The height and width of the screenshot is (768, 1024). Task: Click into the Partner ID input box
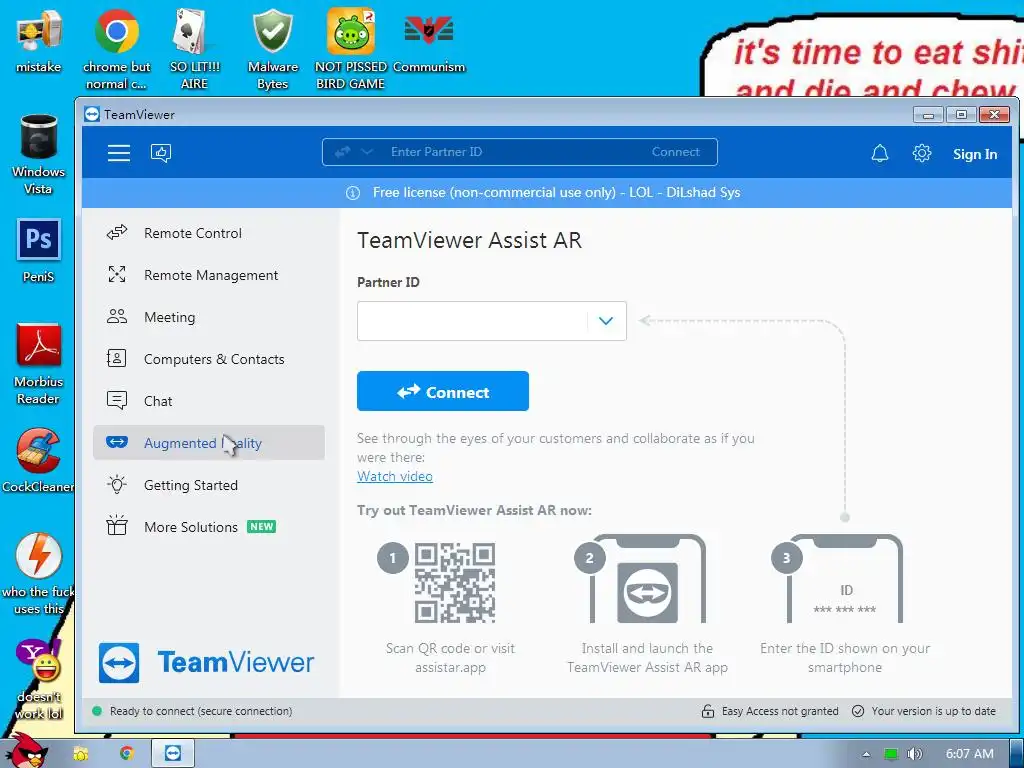(472, 321)
